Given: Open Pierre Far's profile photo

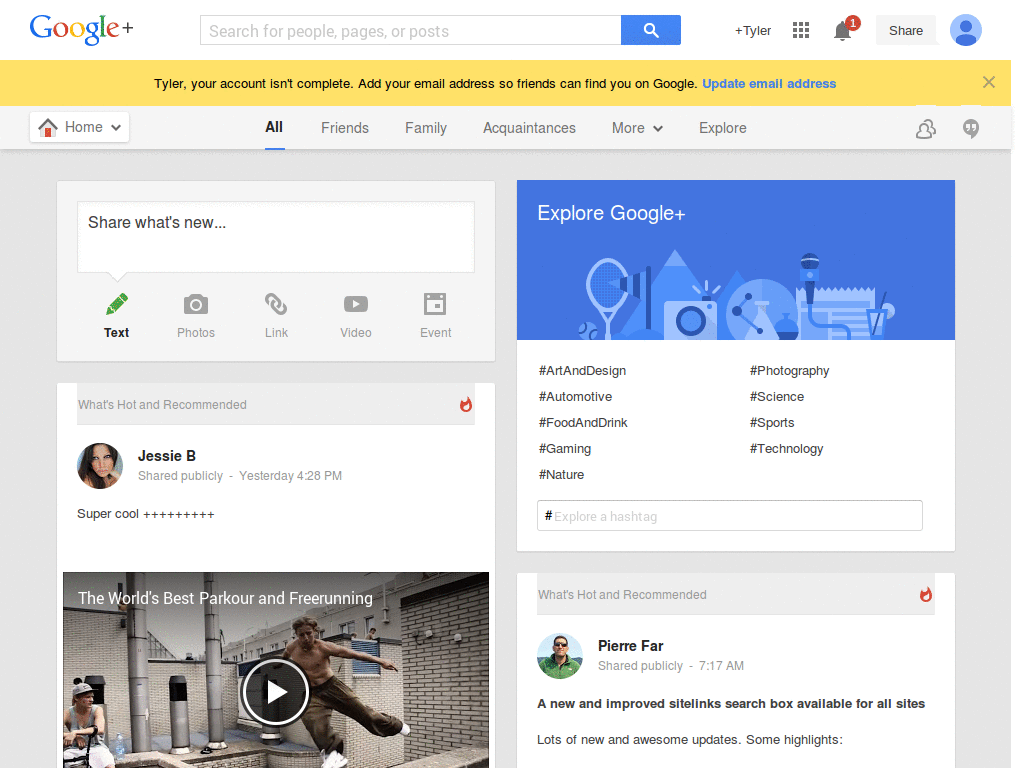Looking at the screenshot, I should (x=560, y=656).
